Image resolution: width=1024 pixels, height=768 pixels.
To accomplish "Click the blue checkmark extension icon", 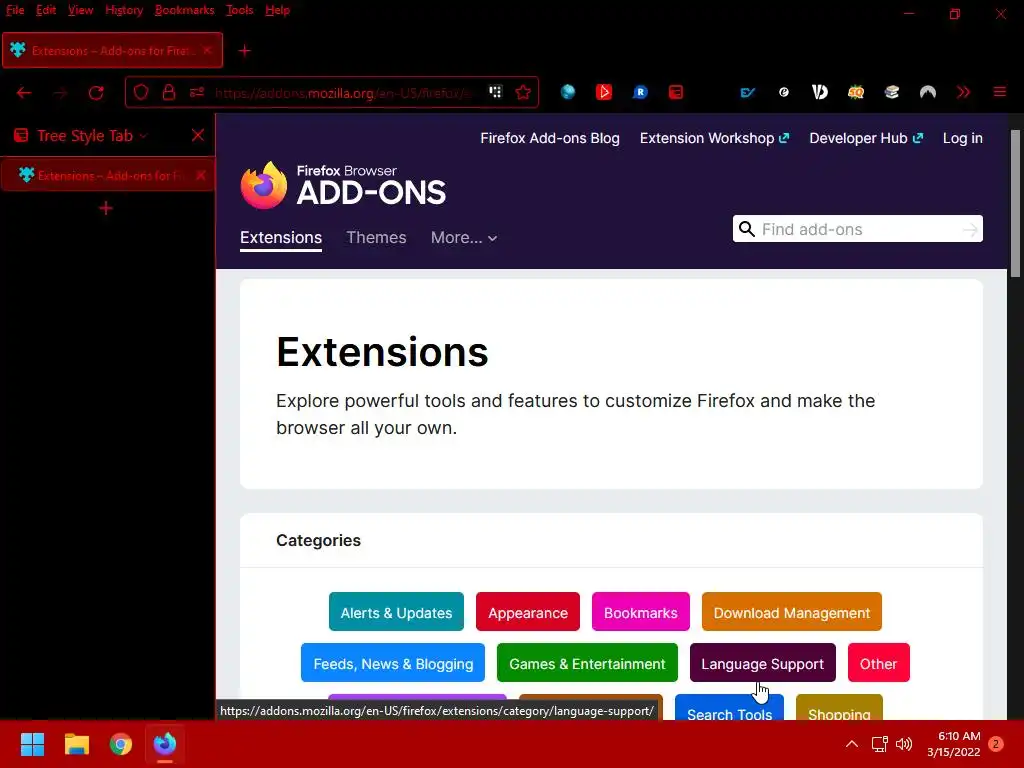I will (748, 92).
